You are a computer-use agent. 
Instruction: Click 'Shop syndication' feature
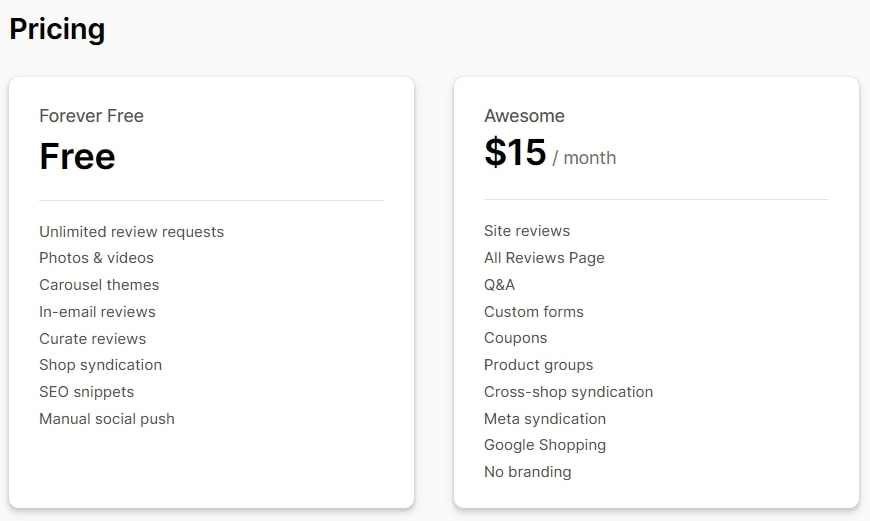(x=100, y=365)
